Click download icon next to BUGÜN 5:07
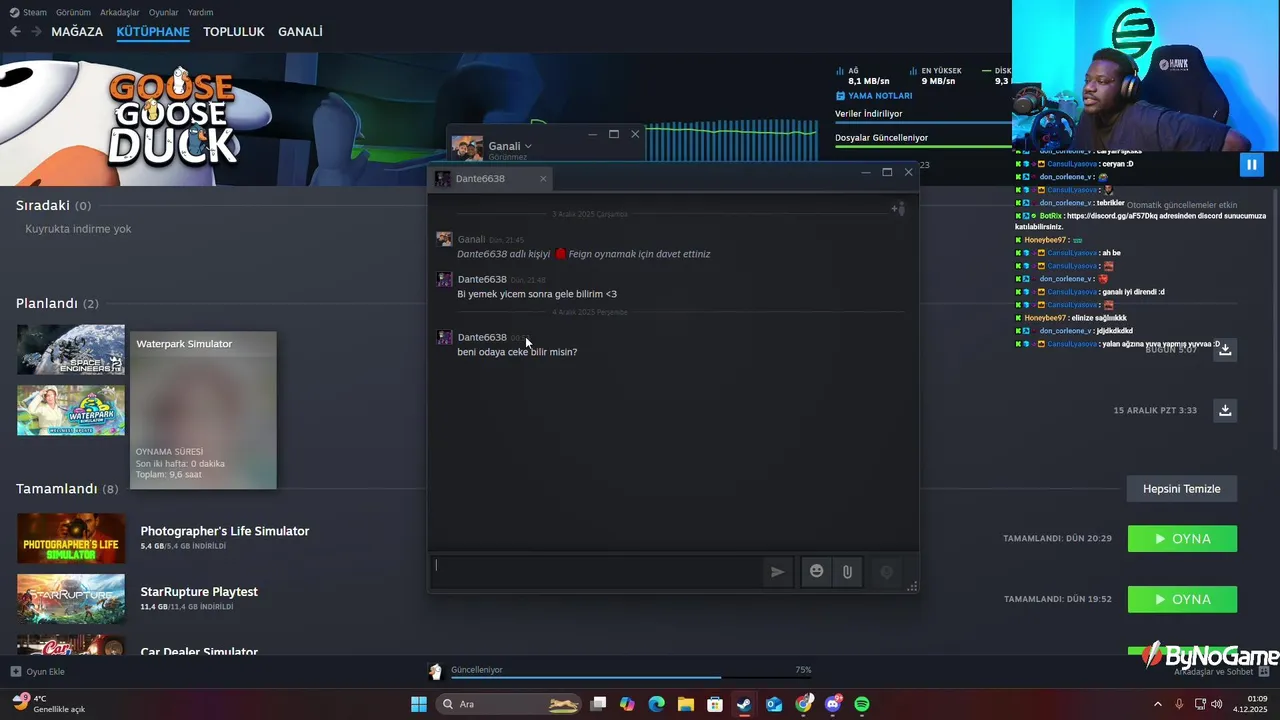The image size is (1280, 720). pos(1225,350)
